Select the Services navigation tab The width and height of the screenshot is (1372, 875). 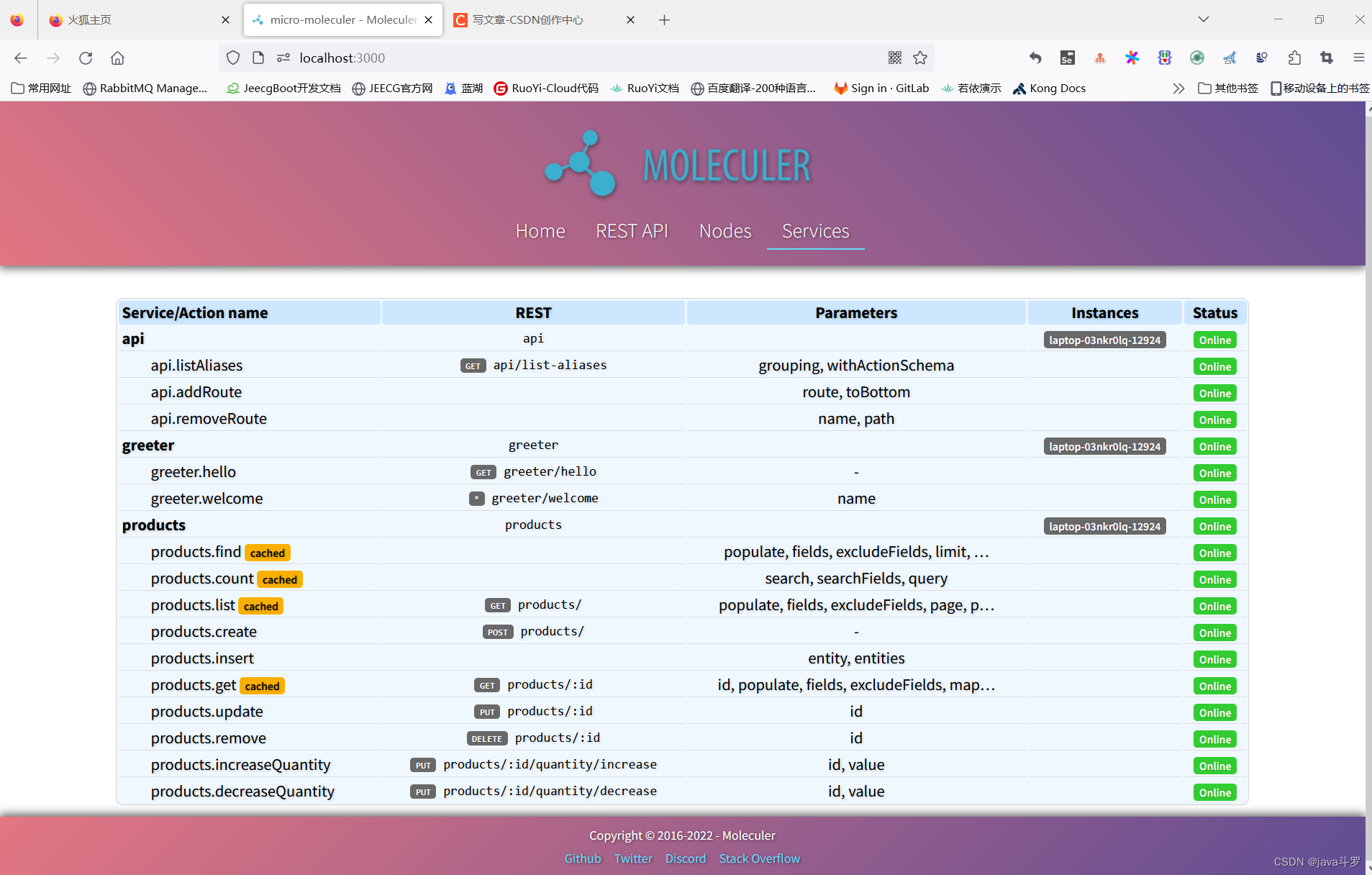coord(815,231)
